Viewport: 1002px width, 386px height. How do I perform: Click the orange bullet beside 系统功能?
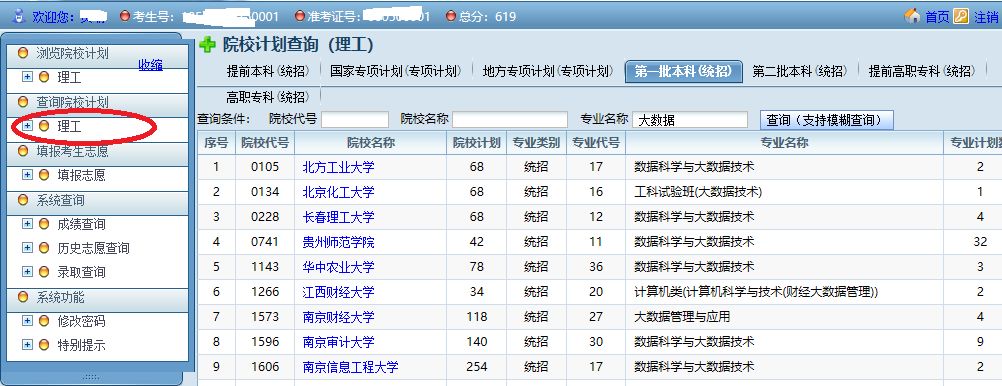click(x=23, y=298)
